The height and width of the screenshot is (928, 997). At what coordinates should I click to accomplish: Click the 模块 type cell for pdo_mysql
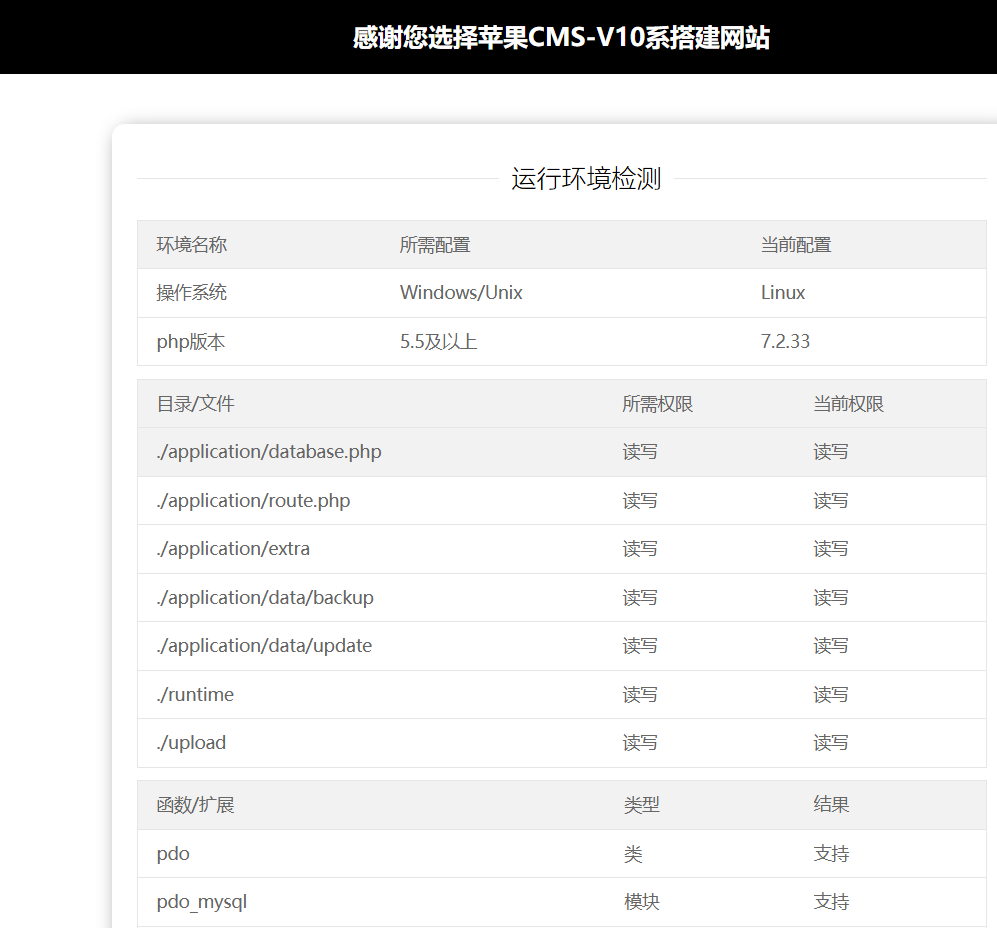[x=642, y=902]
